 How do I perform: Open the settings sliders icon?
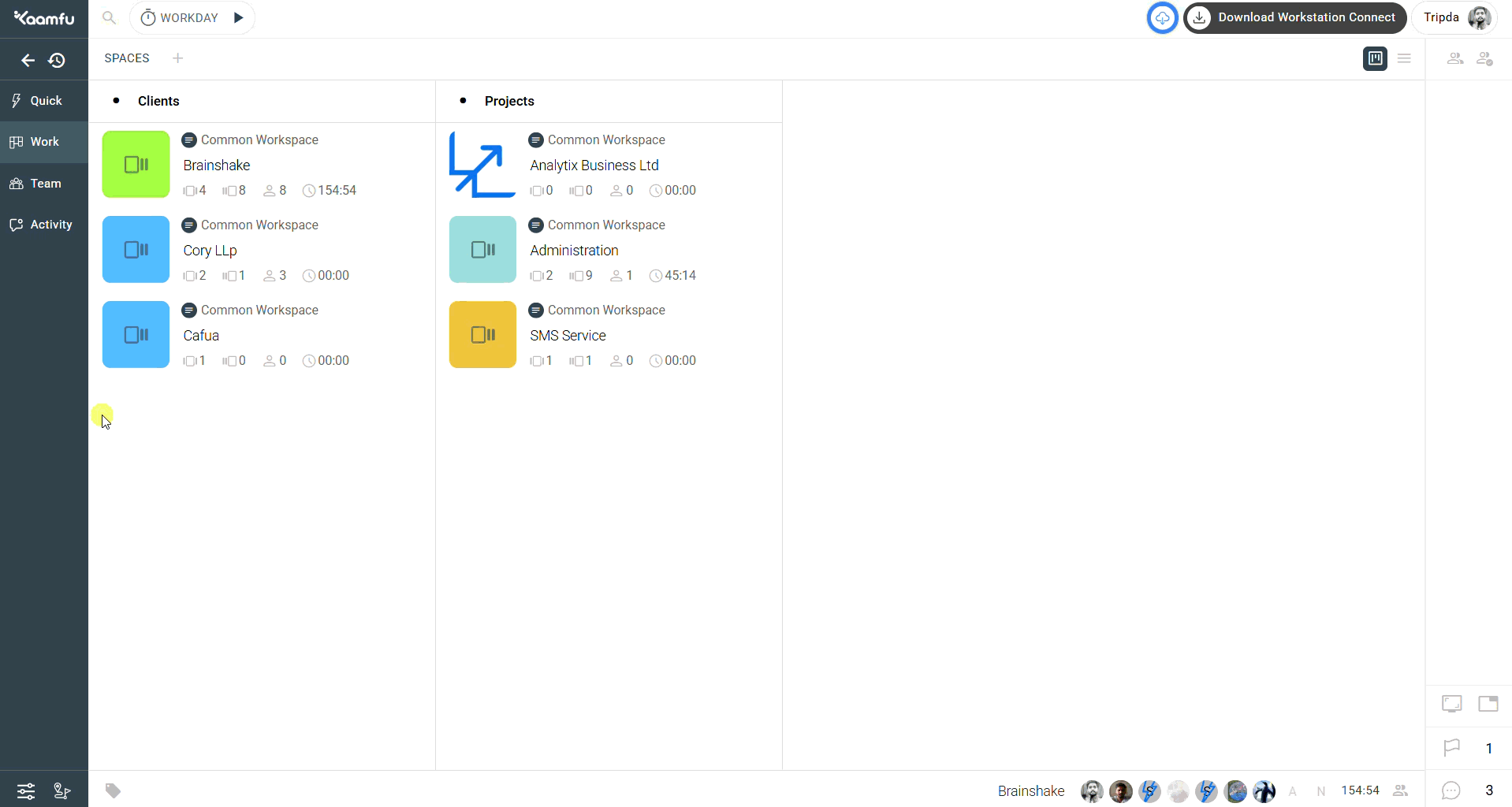pos(26,790)
